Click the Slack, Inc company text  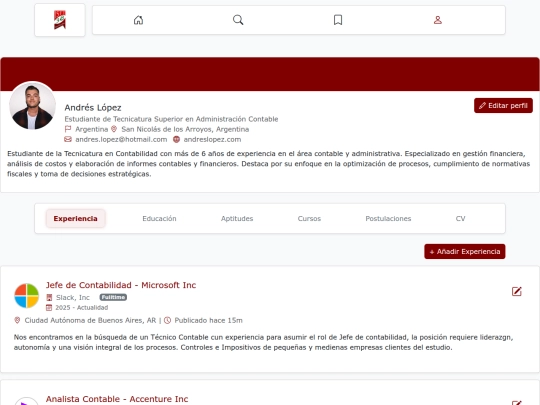[x=73, y=297]
